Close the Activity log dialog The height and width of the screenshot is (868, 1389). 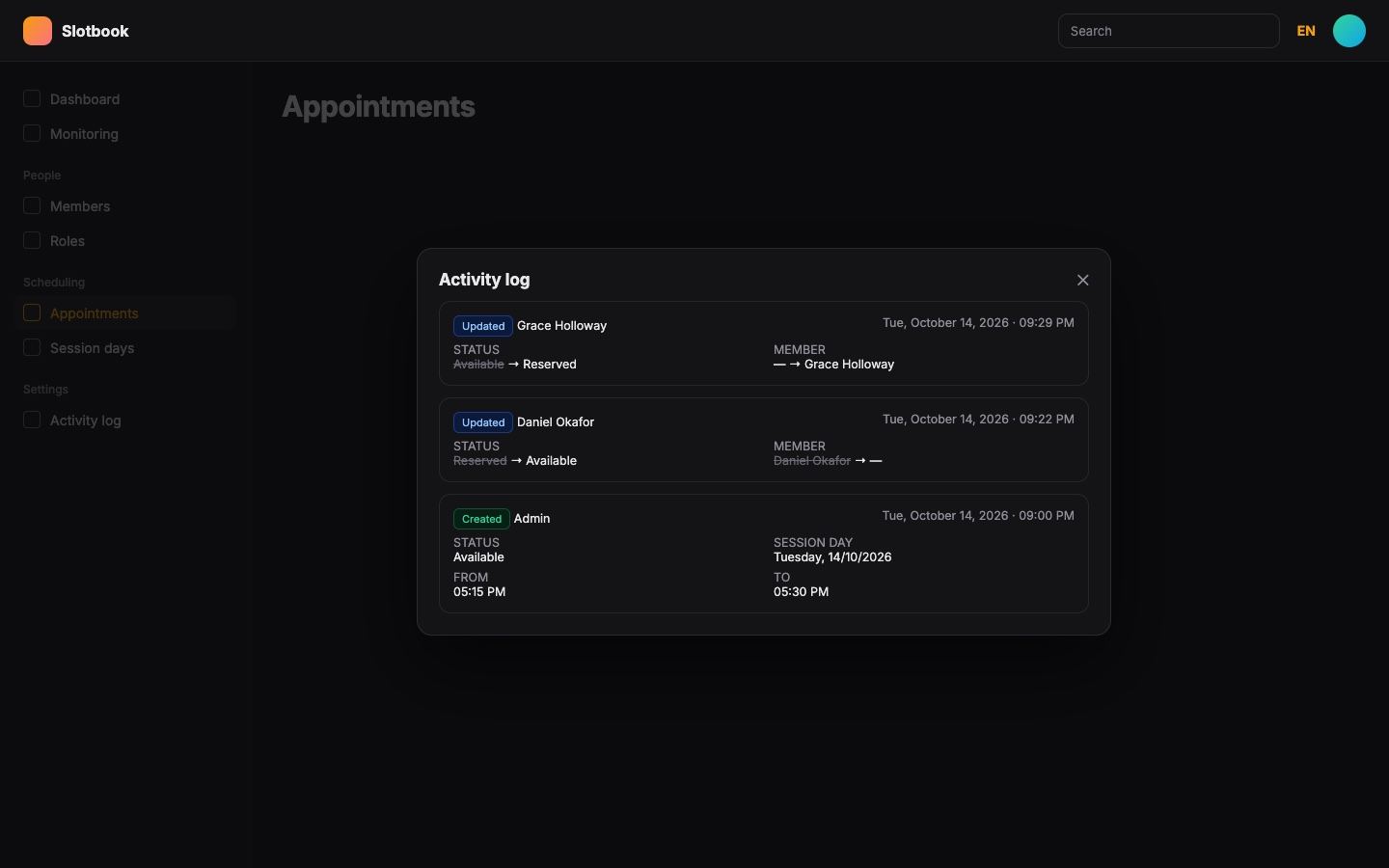point(1083,280)
